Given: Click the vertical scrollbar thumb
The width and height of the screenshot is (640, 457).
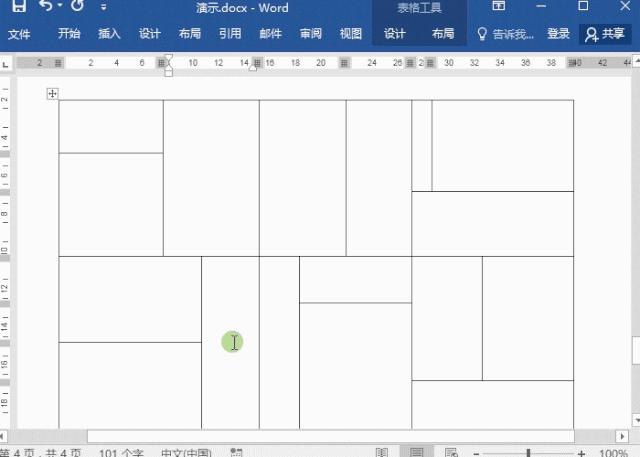Looking at the screenshot, I should [636, 350].
